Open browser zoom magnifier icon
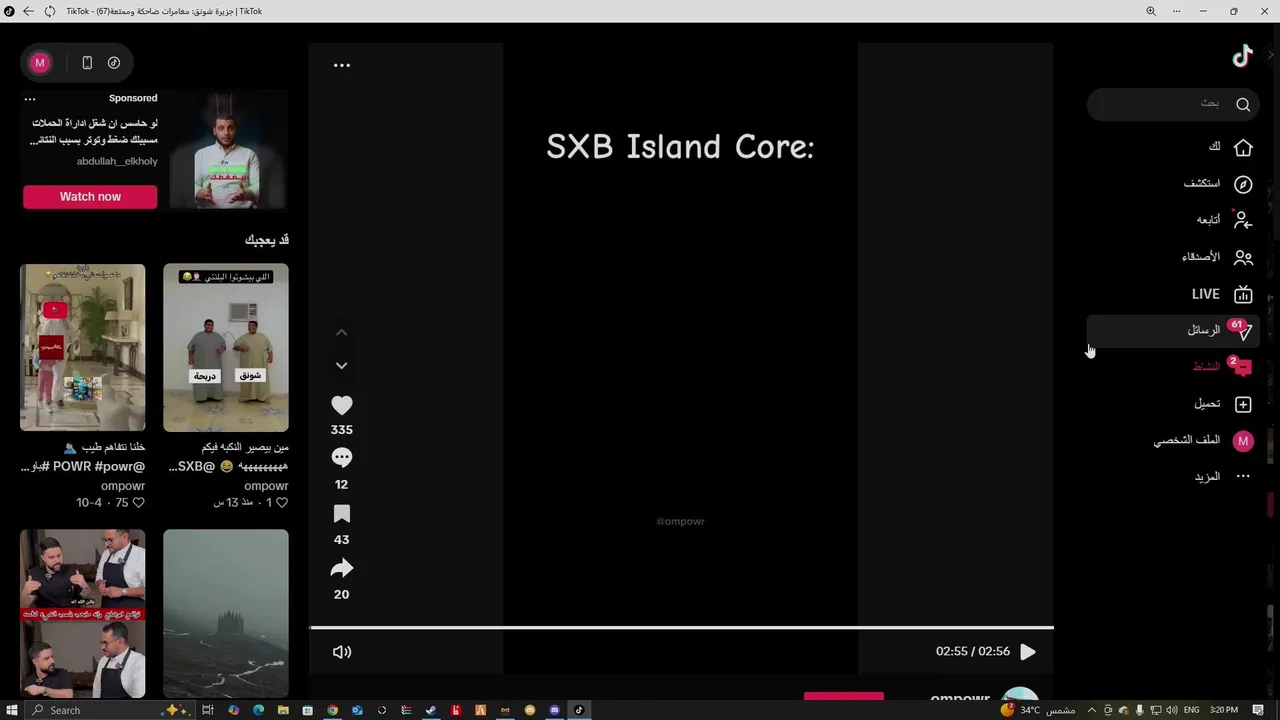 coord(1151,11)
